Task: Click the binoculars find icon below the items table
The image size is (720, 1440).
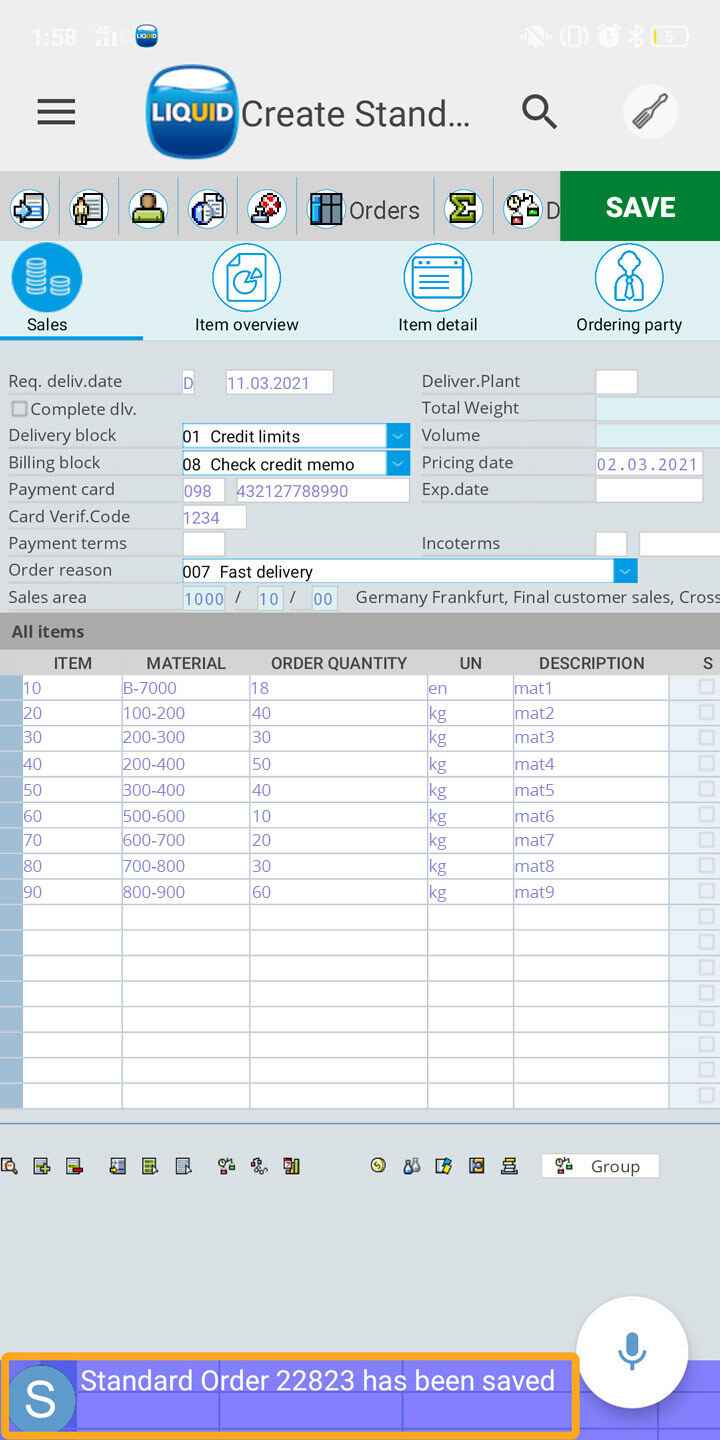Action: coord(411,1166)
